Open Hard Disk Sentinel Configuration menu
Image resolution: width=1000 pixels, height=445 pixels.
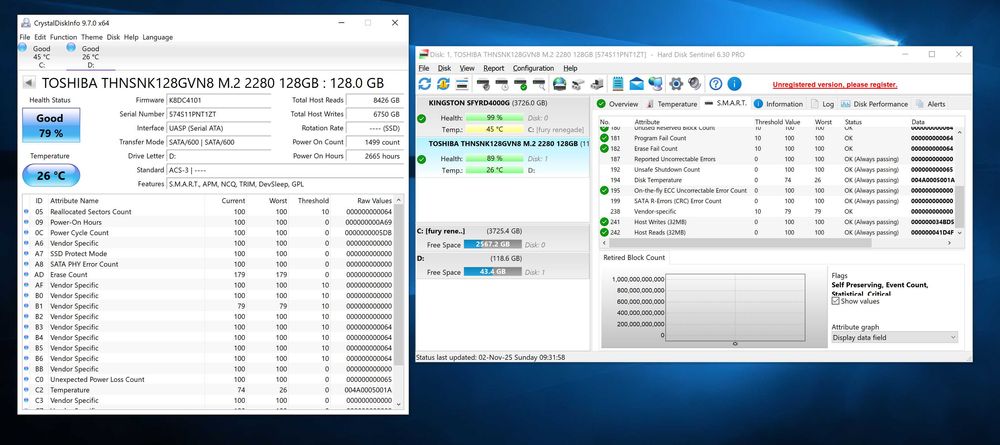(x=533, y=68)
